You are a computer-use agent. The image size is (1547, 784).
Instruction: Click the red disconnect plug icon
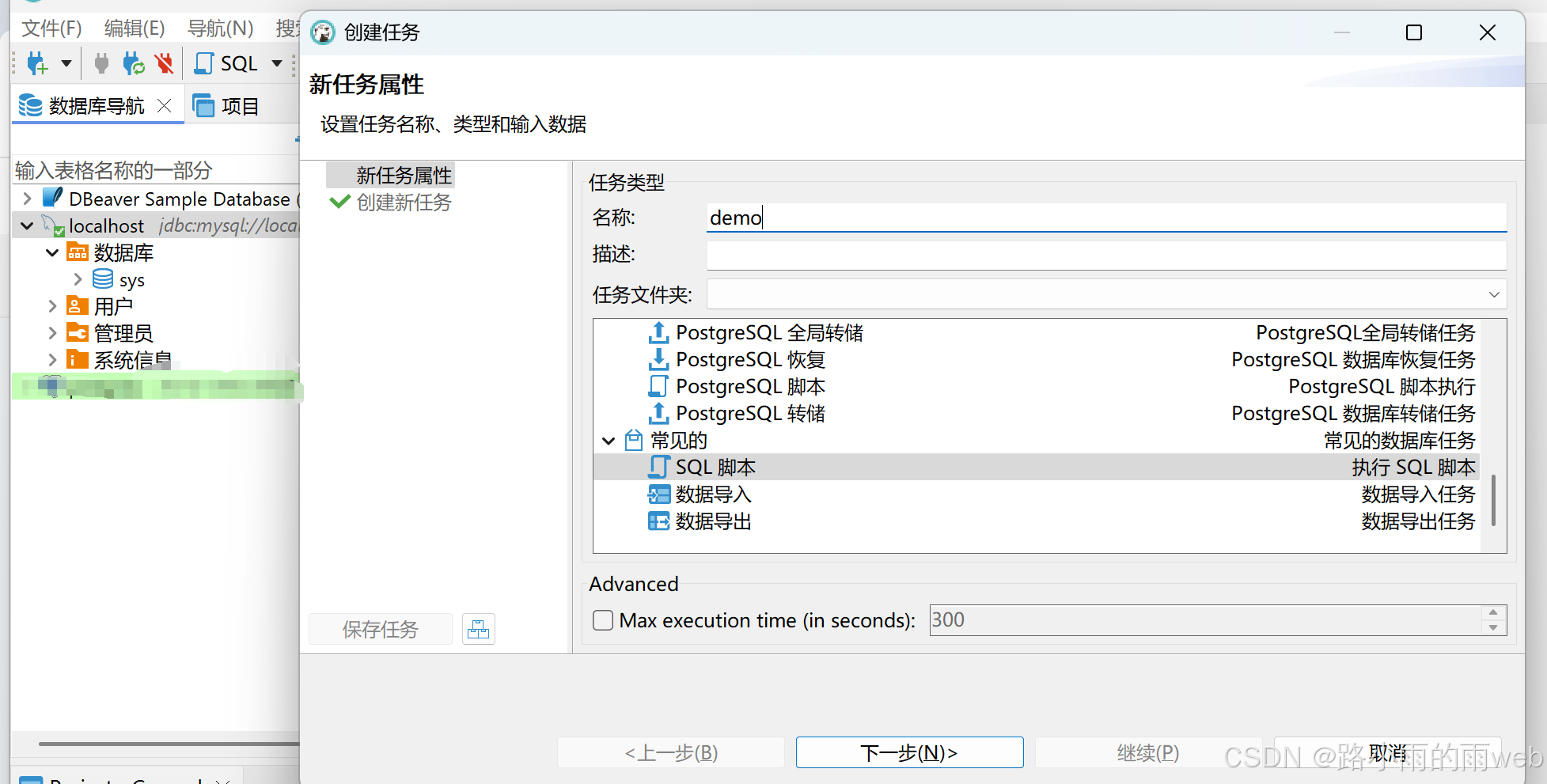pos(164,63)
